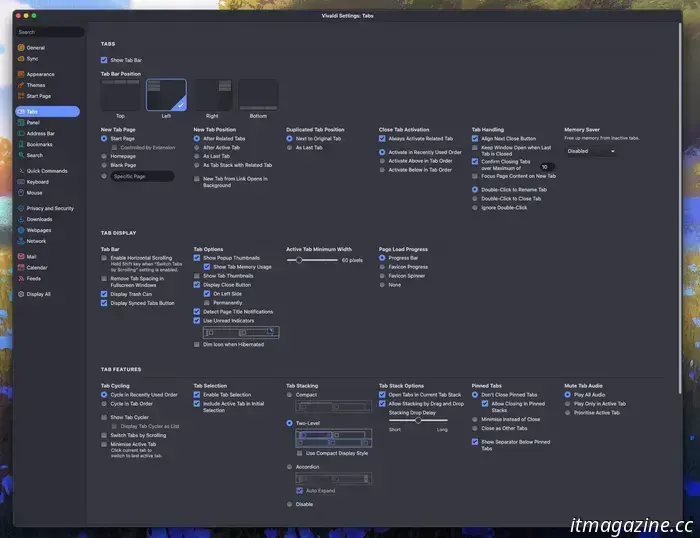Select Minimise Instead of Close

475,420
